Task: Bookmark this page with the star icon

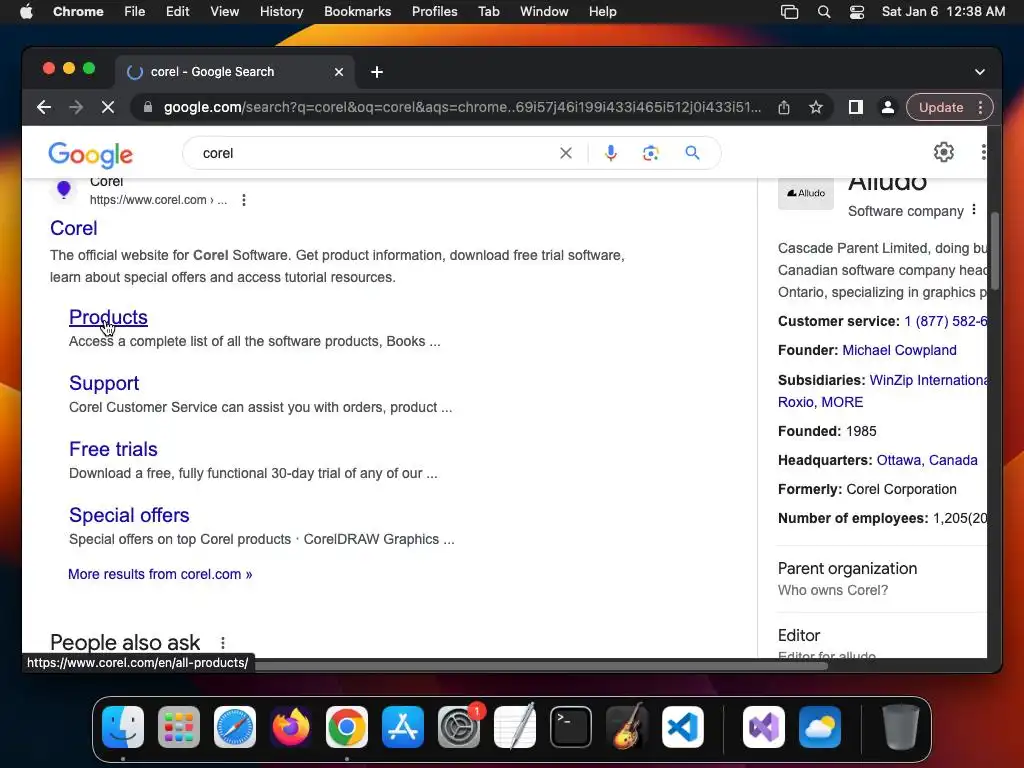Action: point(816,107)
